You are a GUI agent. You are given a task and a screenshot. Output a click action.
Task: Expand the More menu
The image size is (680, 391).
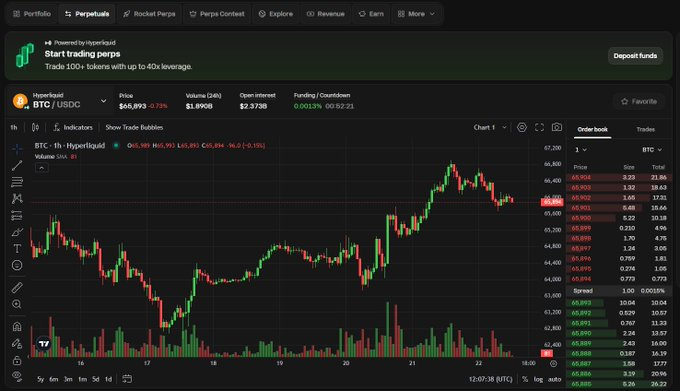pyautogui.click(x=416, y=14)
